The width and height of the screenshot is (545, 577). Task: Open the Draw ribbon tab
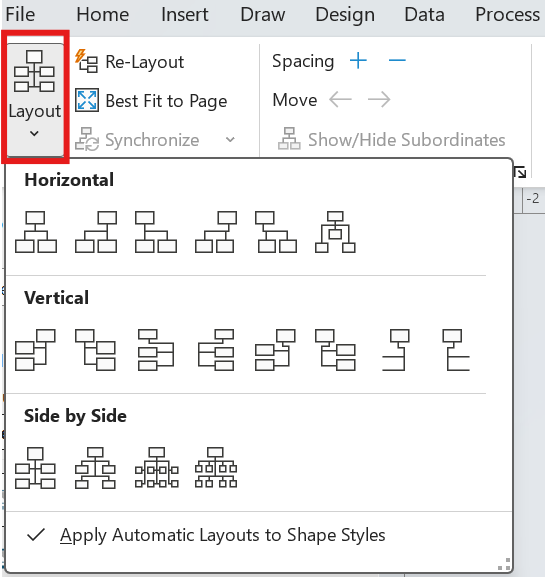[x=262, y=15]
